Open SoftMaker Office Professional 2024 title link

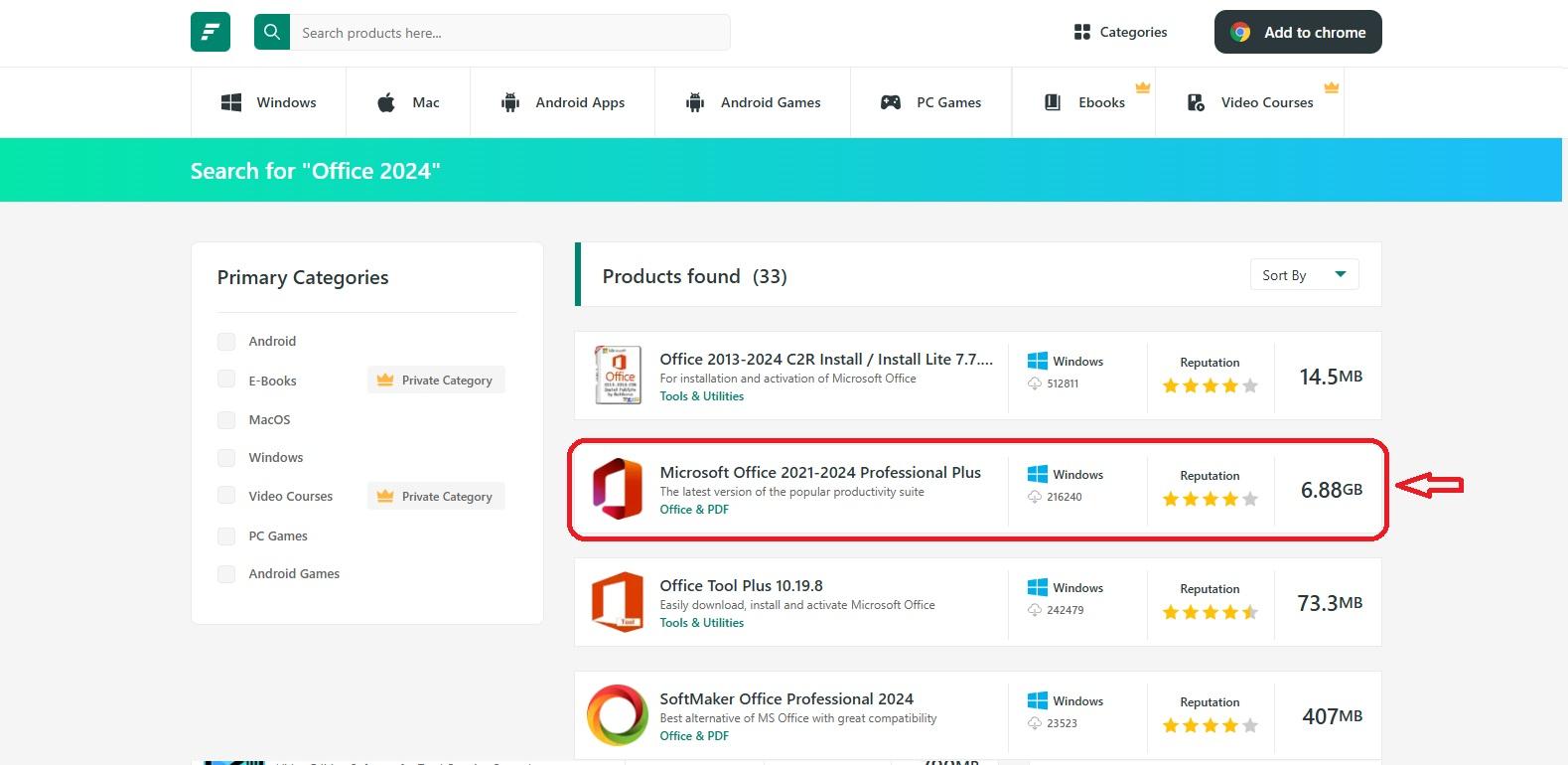point(786,698)
